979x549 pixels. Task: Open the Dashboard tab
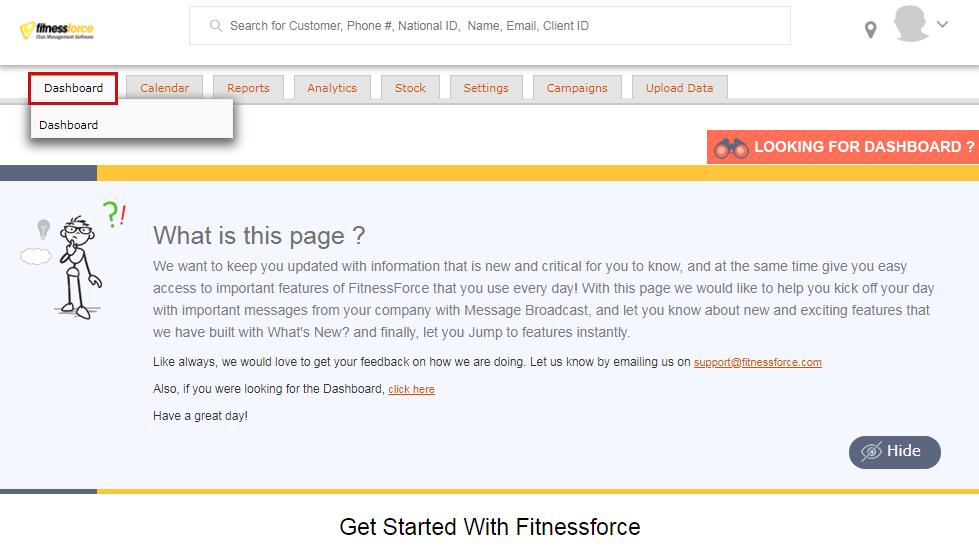pos(73,88)
